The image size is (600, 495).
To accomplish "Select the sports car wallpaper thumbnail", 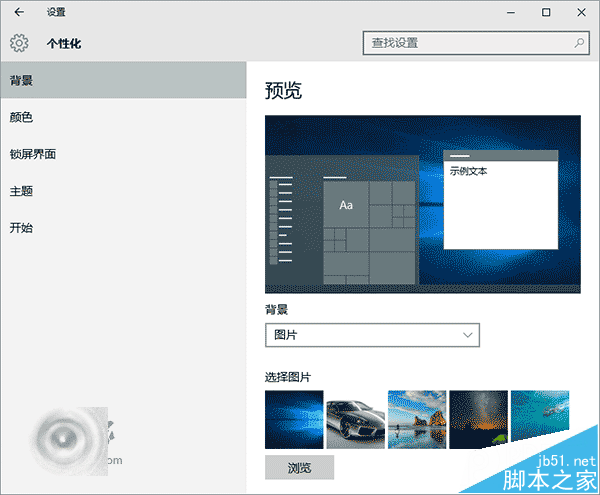I will (355, 419).
